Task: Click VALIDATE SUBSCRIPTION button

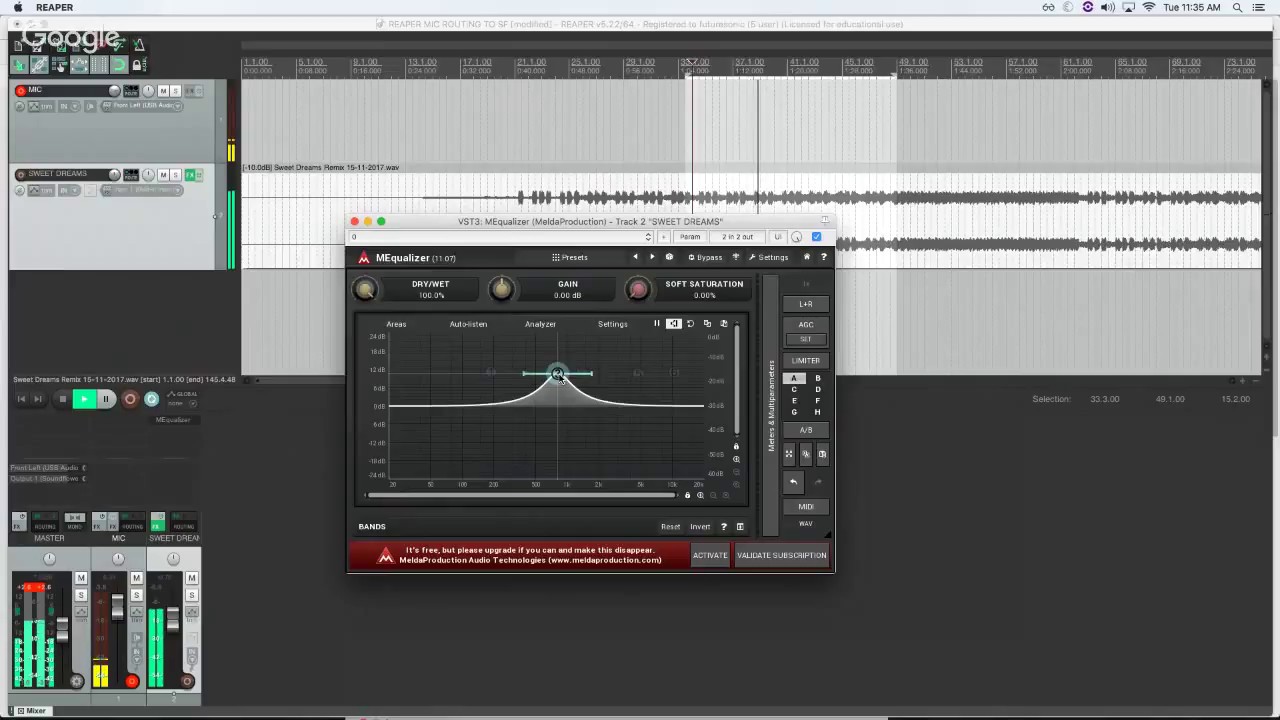Action: tap(782, 555)
